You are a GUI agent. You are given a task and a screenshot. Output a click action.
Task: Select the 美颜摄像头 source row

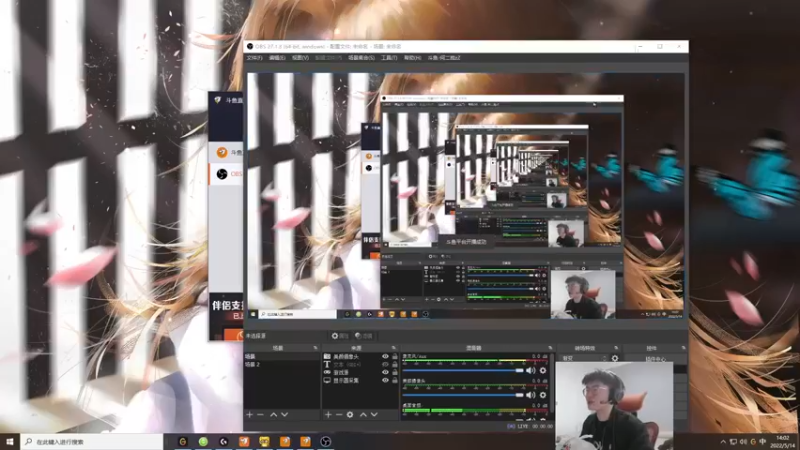point(360,357)
